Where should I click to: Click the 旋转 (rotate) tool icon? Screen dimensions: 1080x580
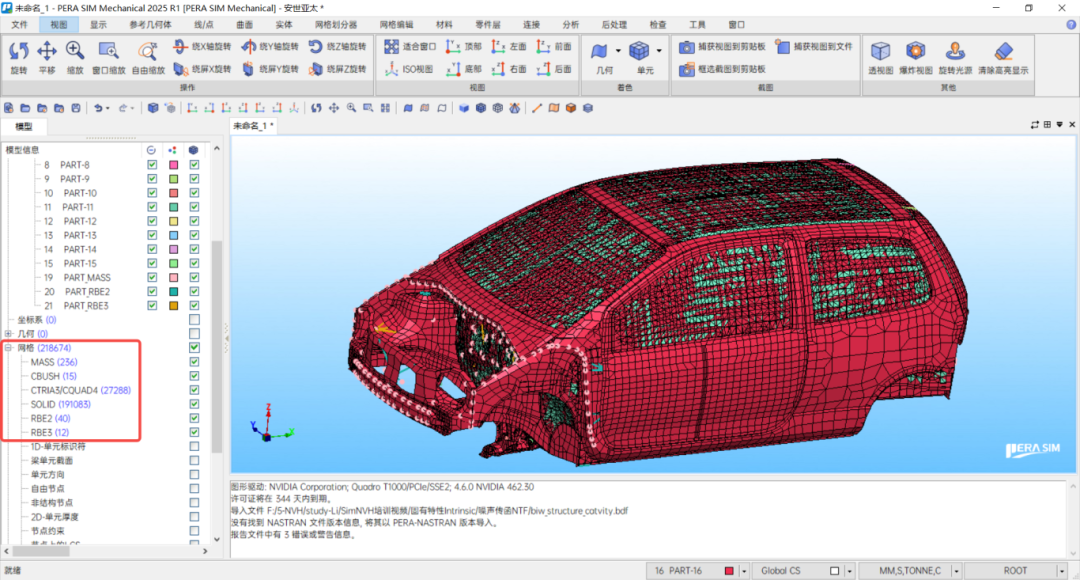[18, 51]
